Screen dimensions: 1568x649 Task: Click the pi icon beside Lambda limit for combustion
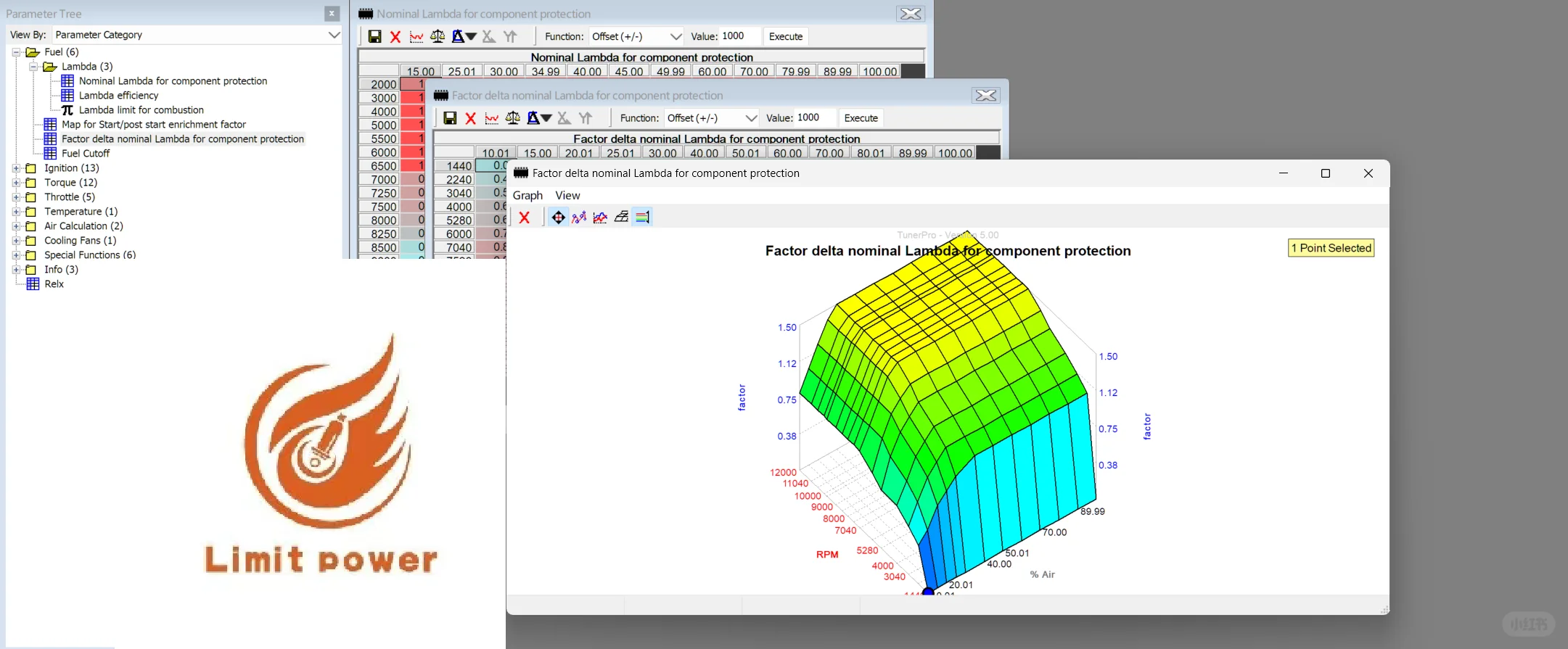[67, 110]
